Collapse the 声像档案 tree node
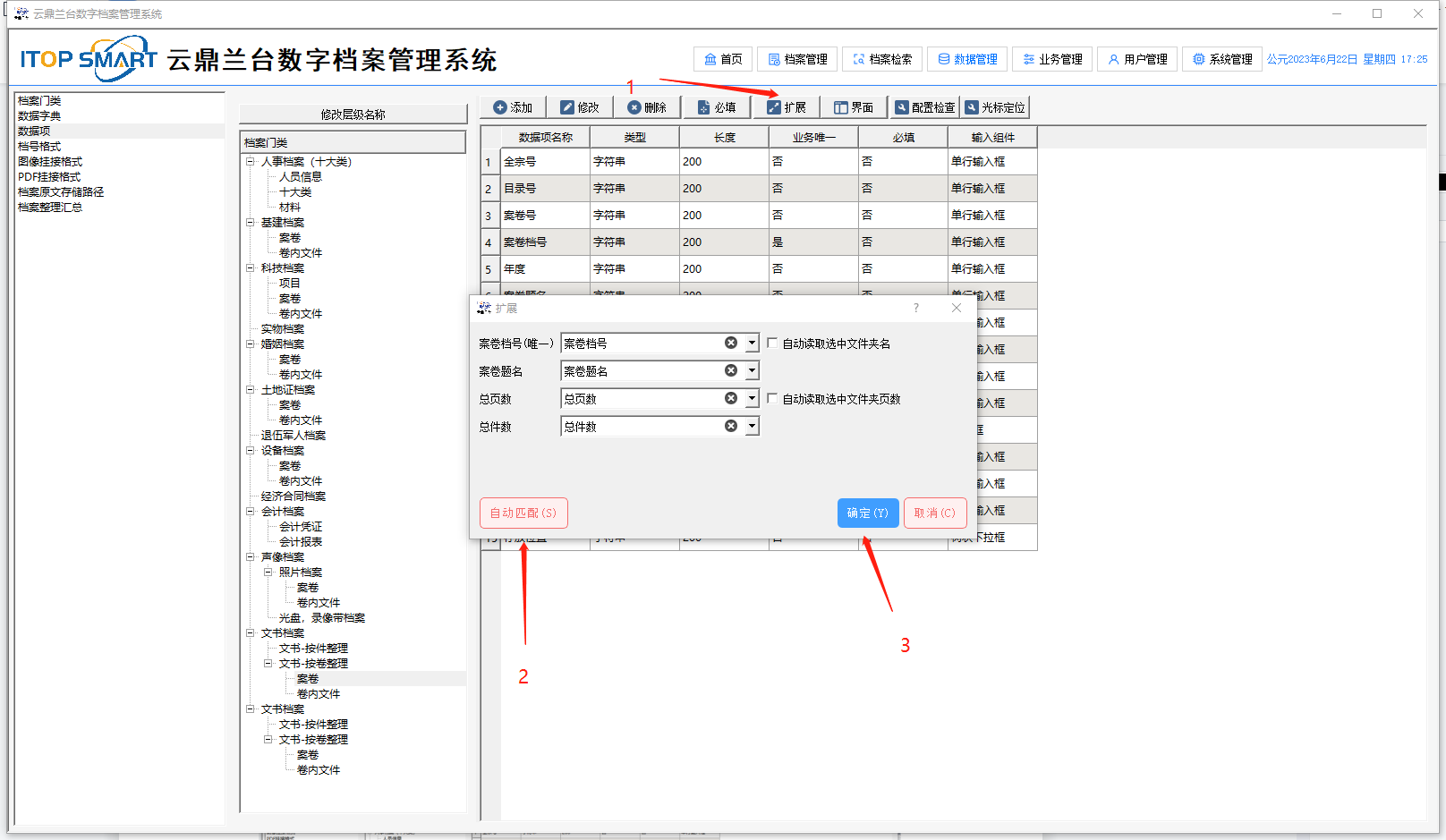 point(251,557)
